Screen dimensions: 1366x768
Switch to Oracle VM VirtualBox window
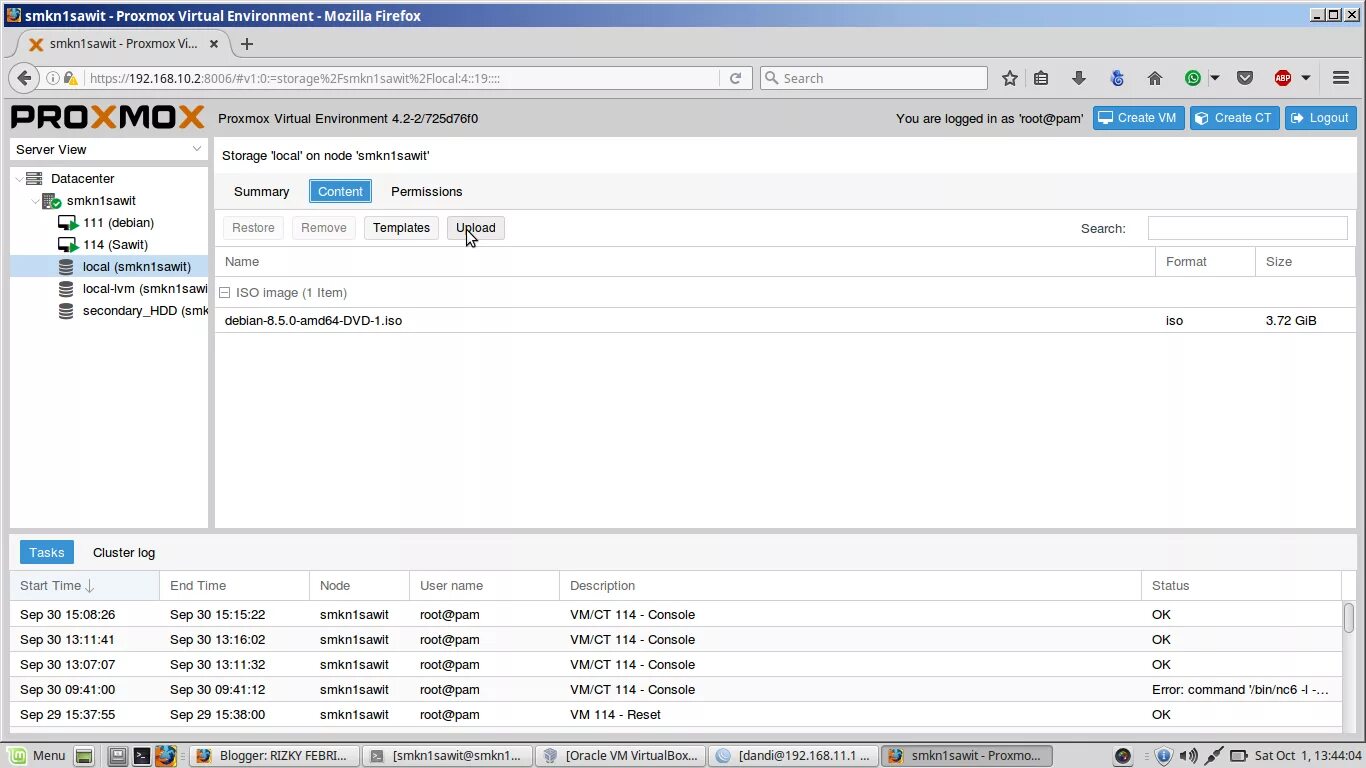620,756
